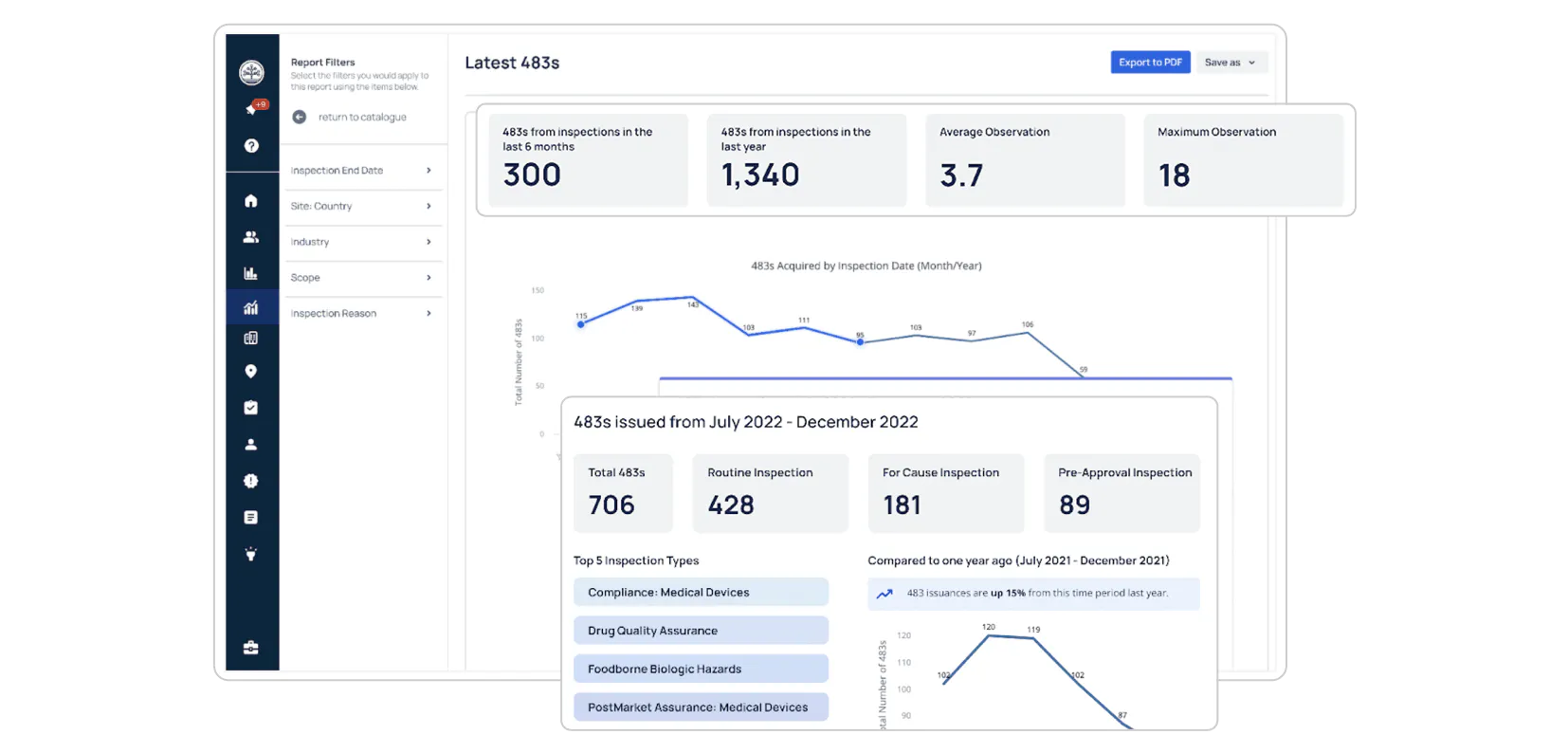Click the 483s last year 1,340 card

806,160
